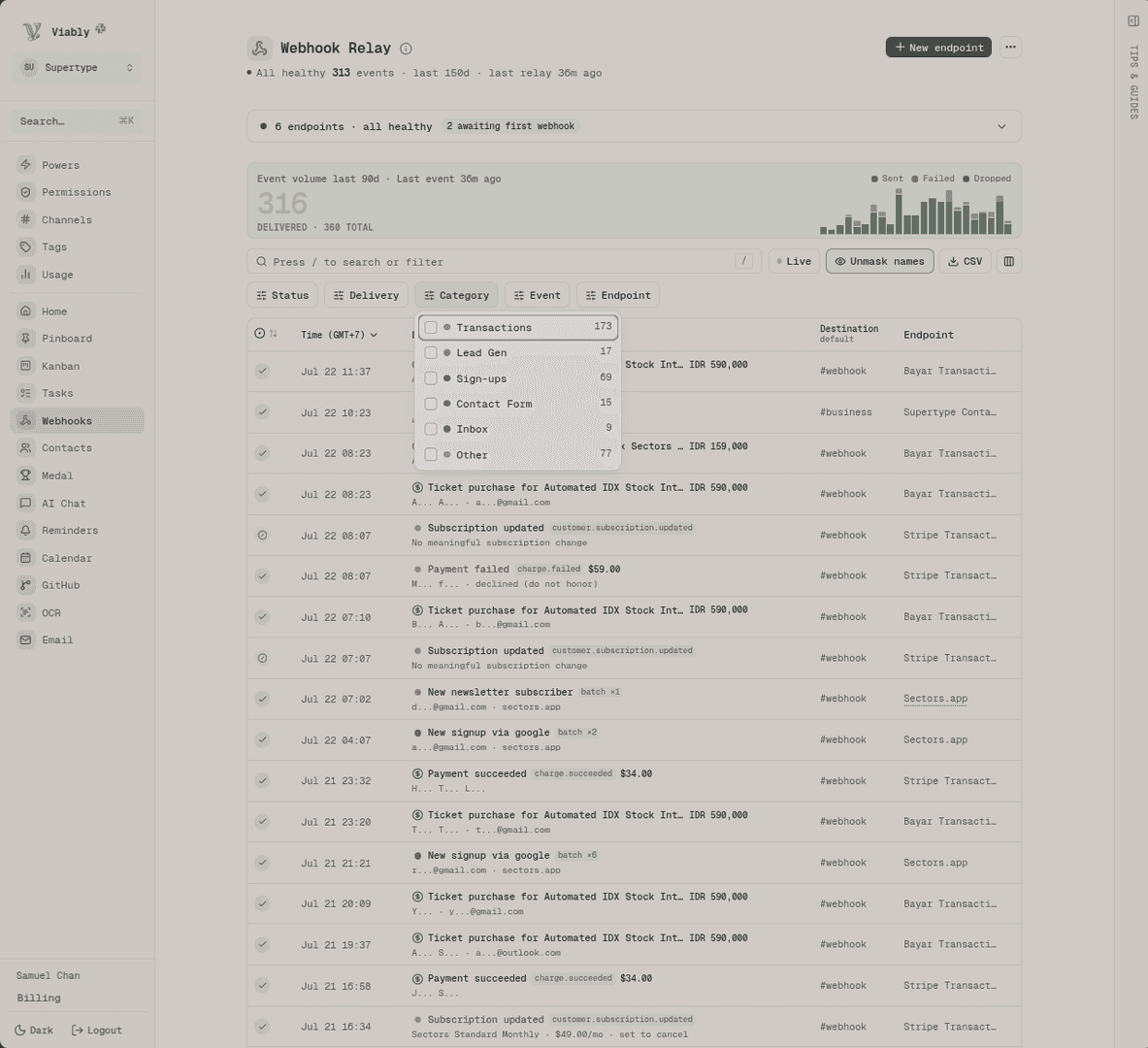Open the Delivery filter menu
This screenshot has width=1148, height=1048.
(x=366, y=295)
